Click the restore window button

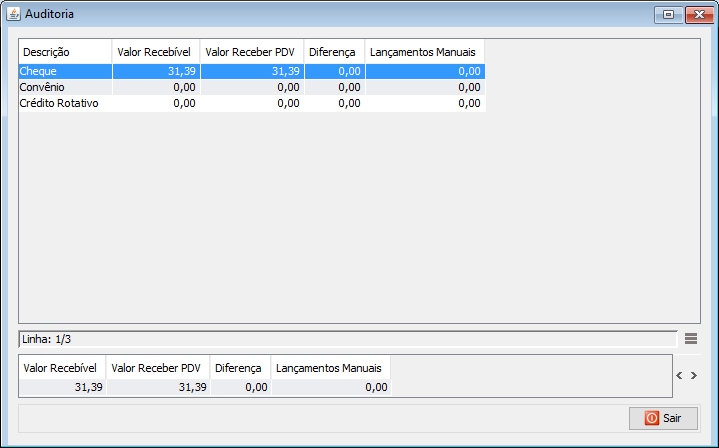click(x=667, y=14)
